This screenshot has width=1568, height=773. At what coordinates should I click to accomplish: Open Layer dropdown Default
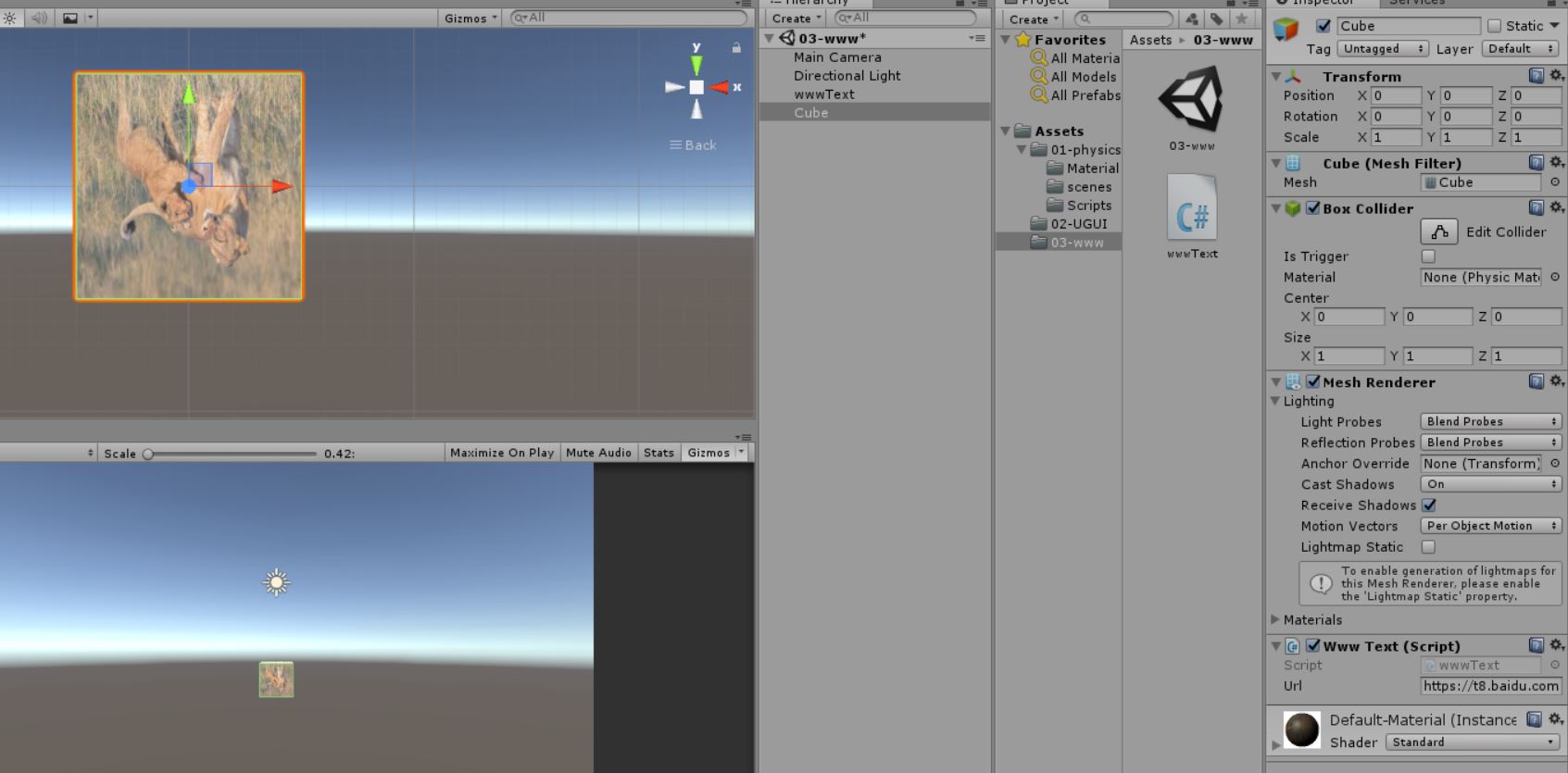point(1522,48)
